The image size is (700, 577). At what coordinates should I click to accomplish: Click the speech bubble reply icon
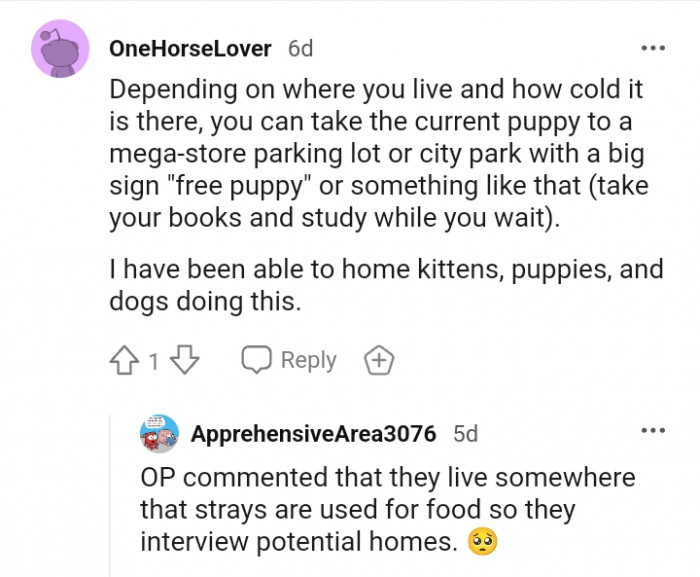point(257,360)
